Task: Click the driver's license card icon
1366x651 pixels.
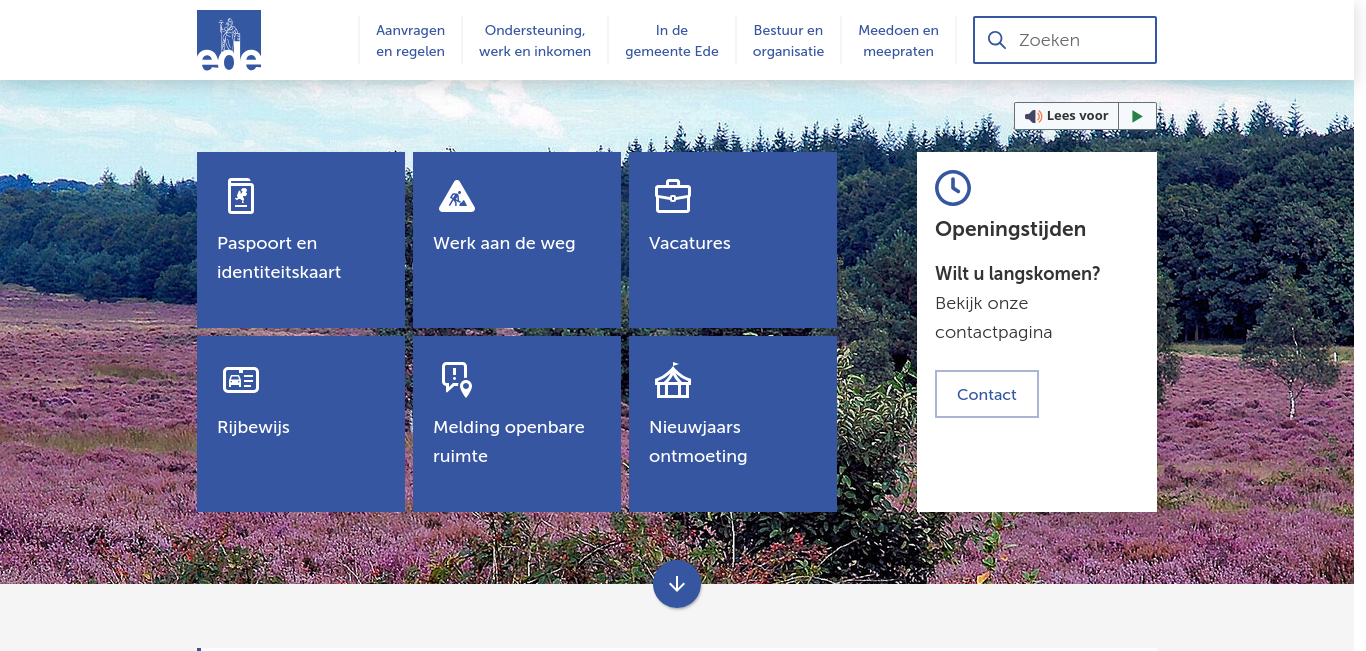Action: point(241,380)
